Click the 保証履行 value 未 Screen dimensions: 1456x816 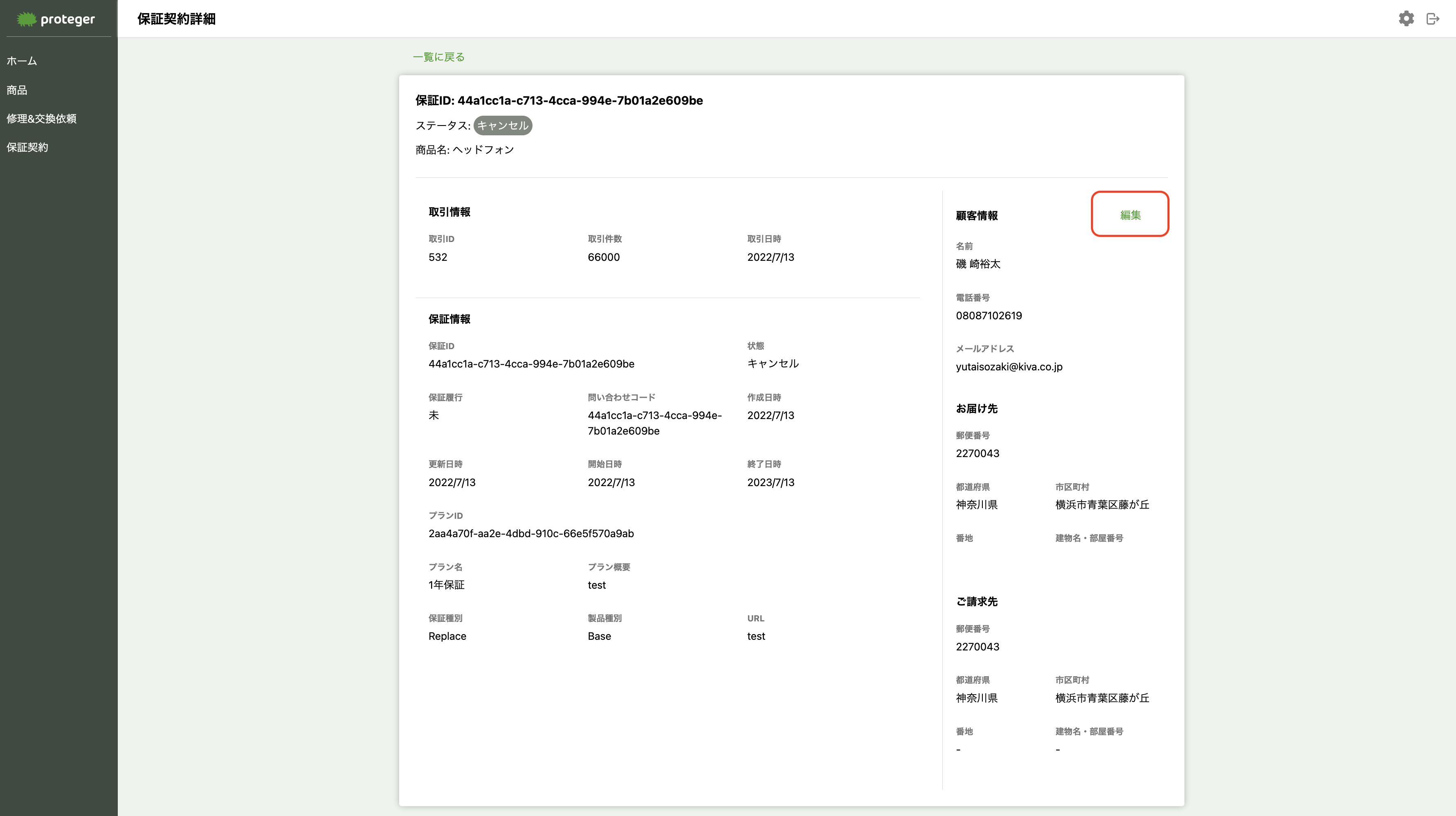pos(434,415)
